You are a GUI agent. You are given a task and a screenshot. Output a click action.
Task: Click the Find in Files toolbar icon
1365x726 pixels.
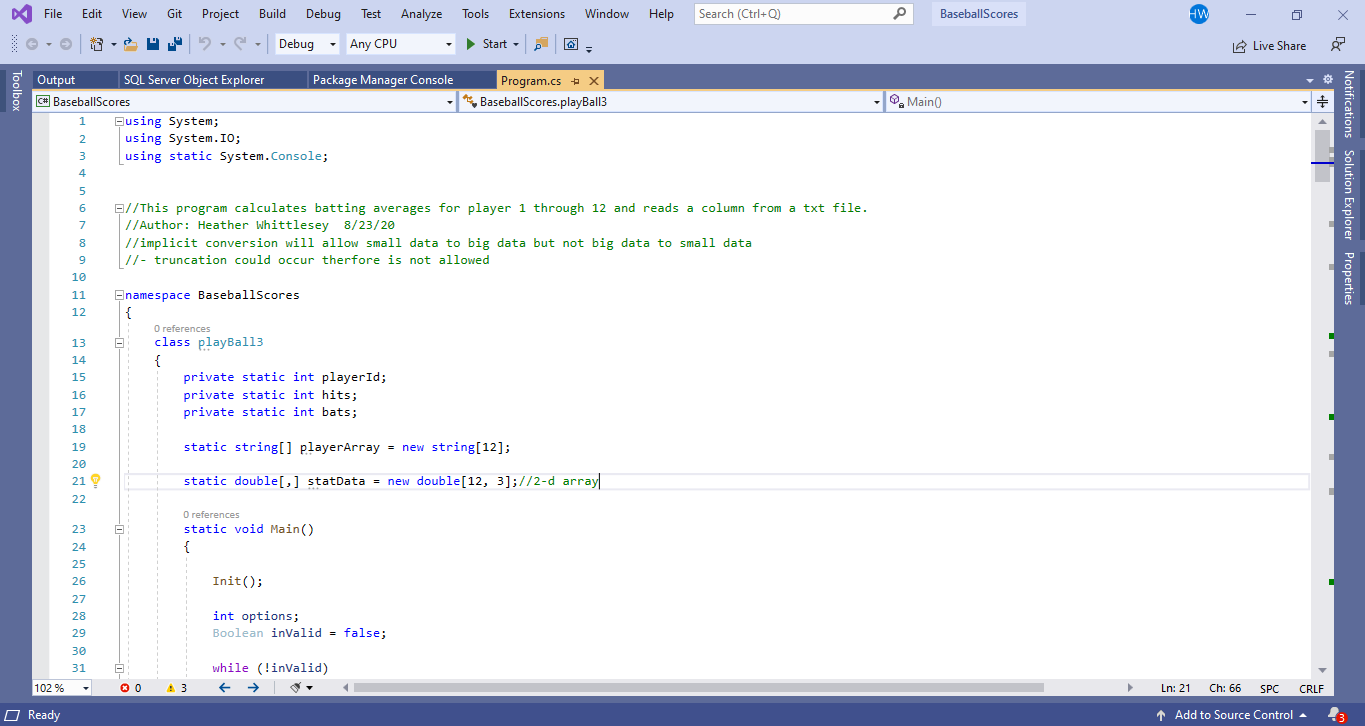click(x=541, y=44)
